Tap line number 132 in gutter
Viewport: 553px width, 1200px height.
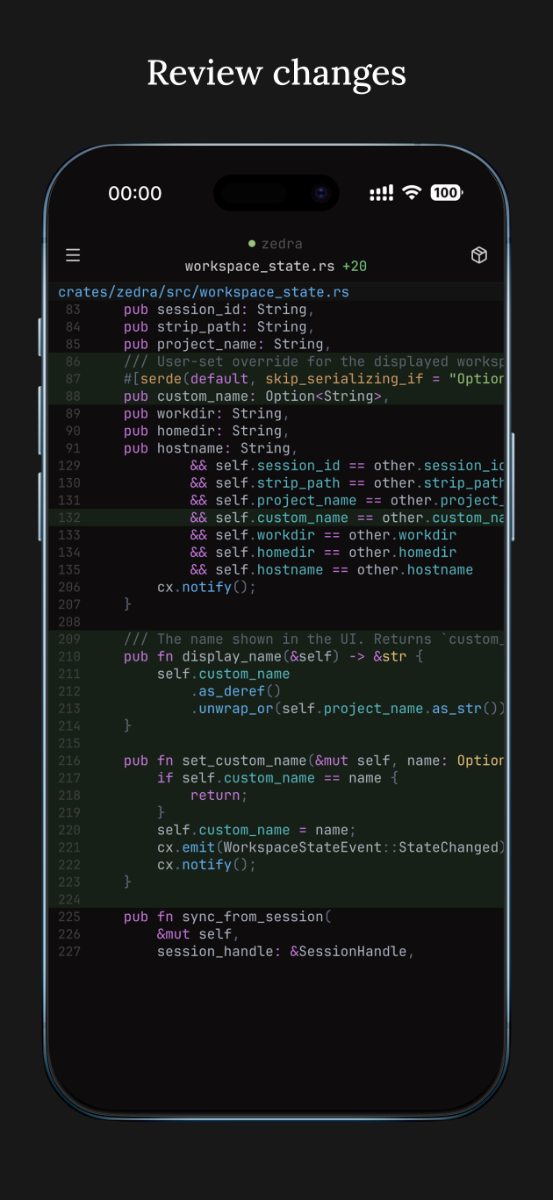coord(69,518)
